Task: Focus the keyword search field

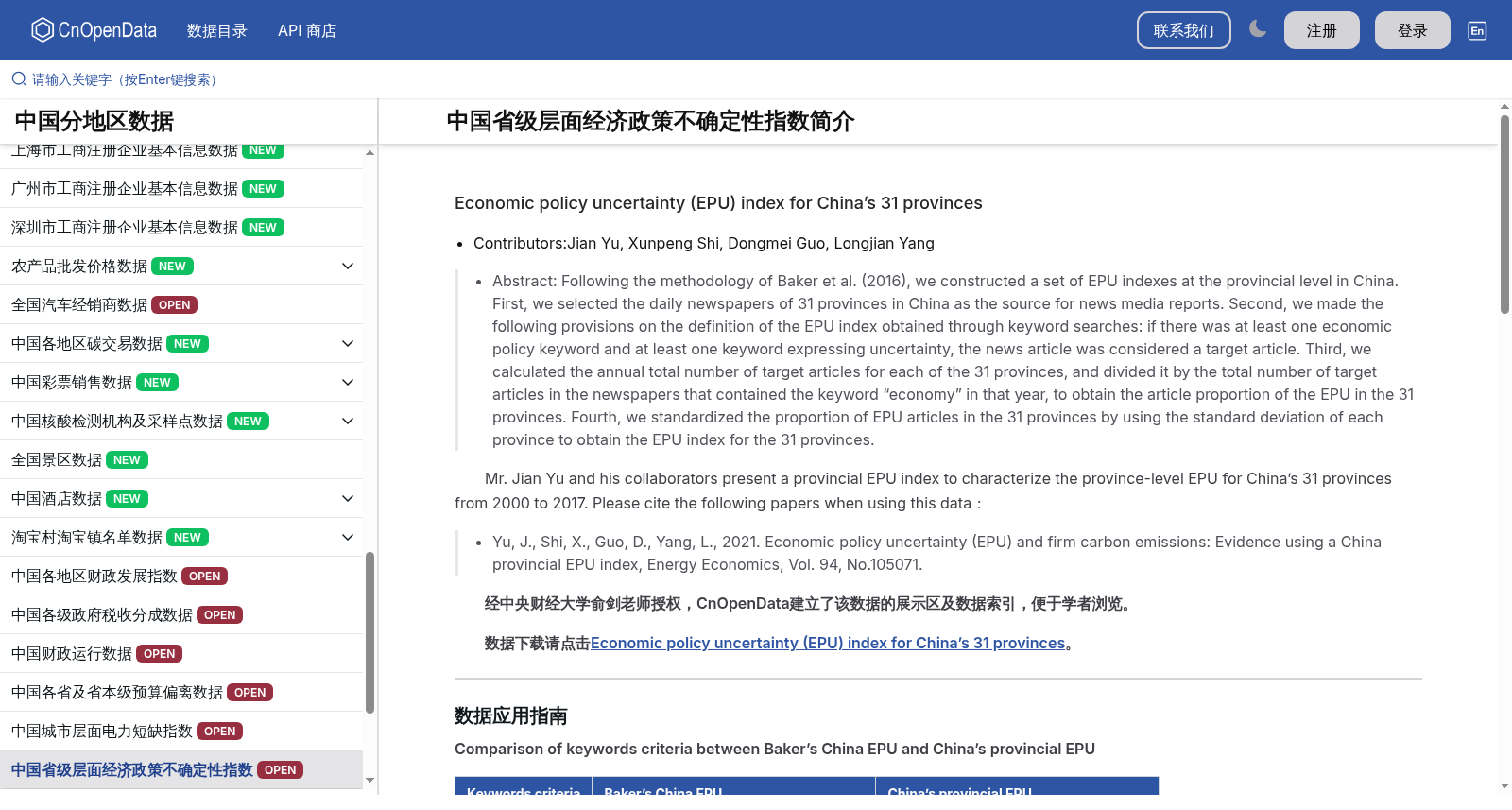Action: coord(756,79)
